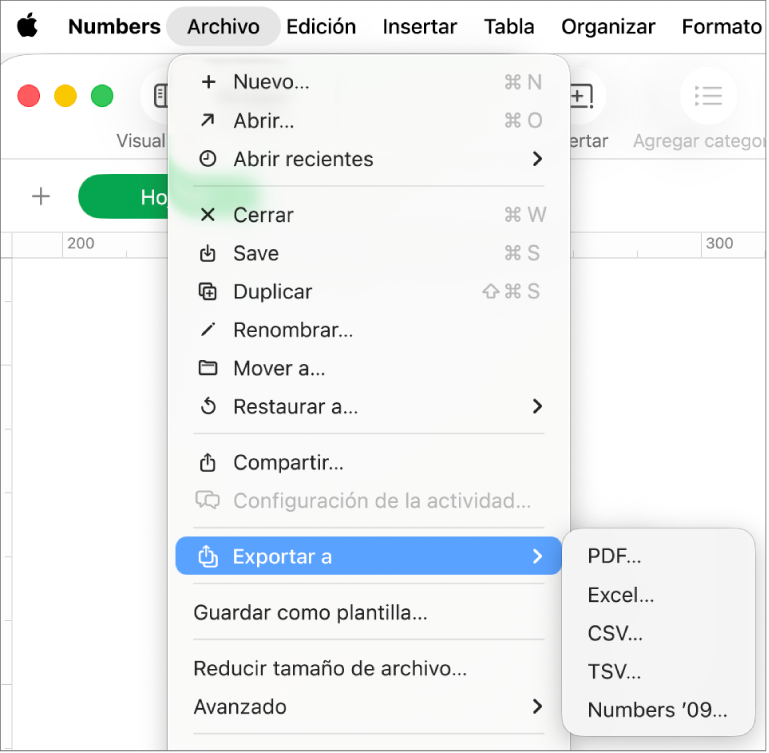Open the Organizar menu
769x753 pixels.
click(608, 26)
